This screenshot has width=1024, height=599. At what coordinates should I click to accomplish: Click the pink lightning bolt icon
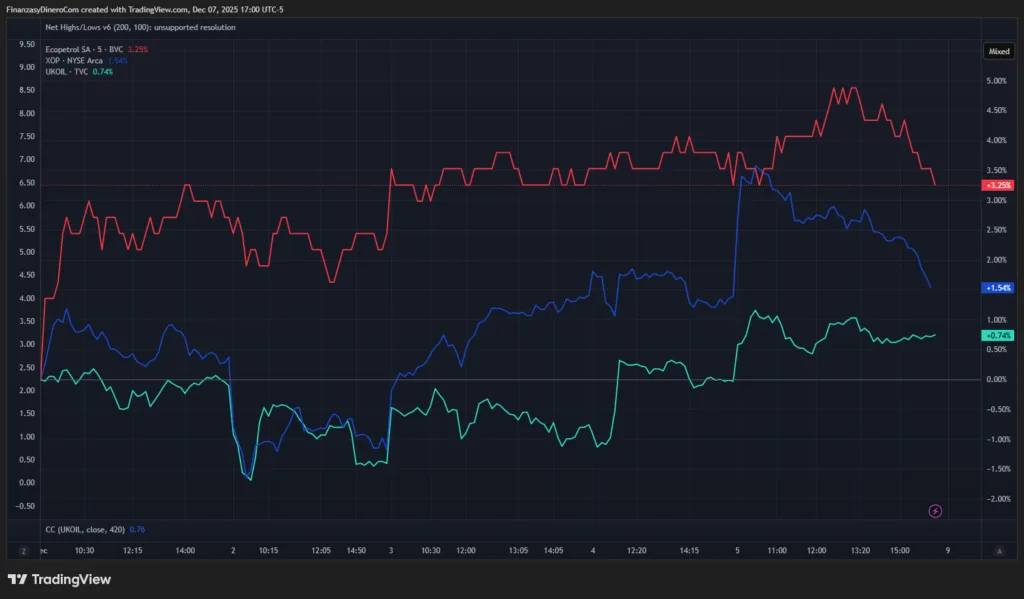pos(935,511)
